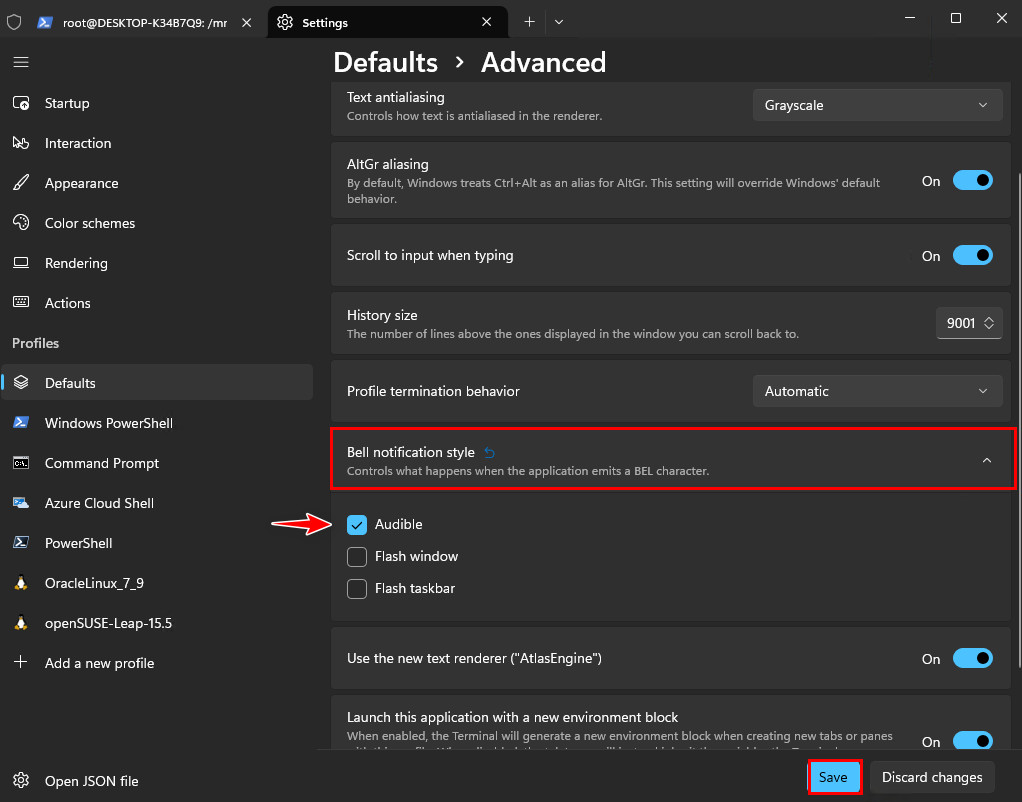Open a new tab with the plus button

[529, 22]
